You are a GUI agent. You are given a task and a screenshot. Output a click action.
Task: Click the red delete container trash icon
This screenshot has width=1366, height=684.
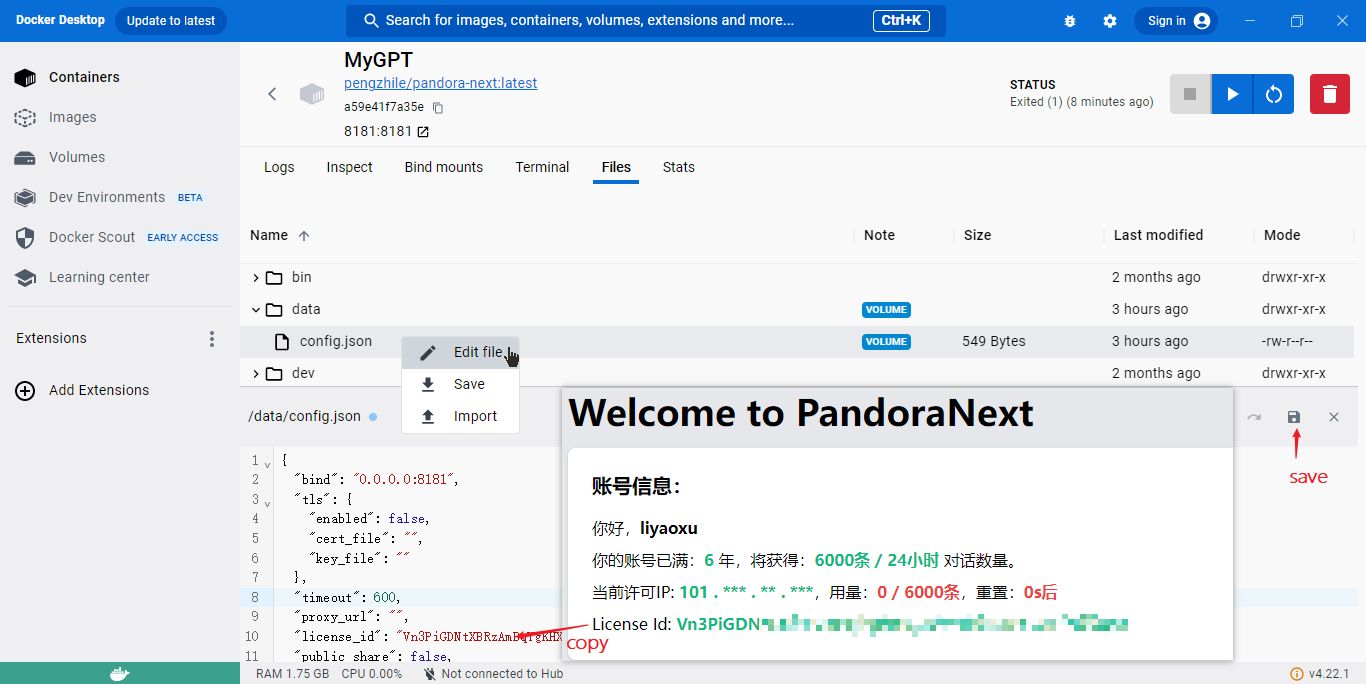1329,94
